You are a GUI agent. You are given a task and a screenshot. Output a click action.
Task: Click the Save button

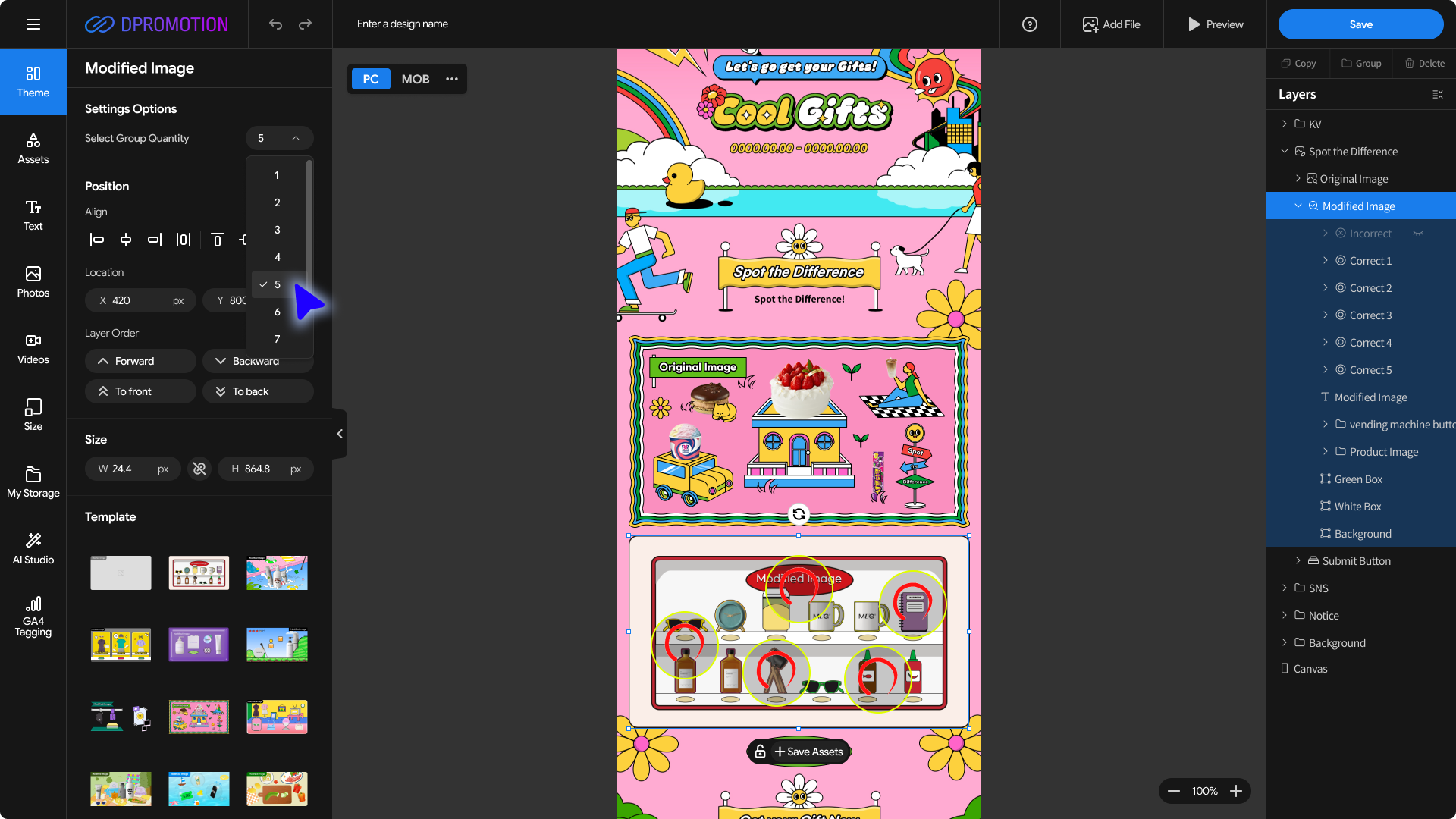pyautogui.click(x=1360, y=24)
